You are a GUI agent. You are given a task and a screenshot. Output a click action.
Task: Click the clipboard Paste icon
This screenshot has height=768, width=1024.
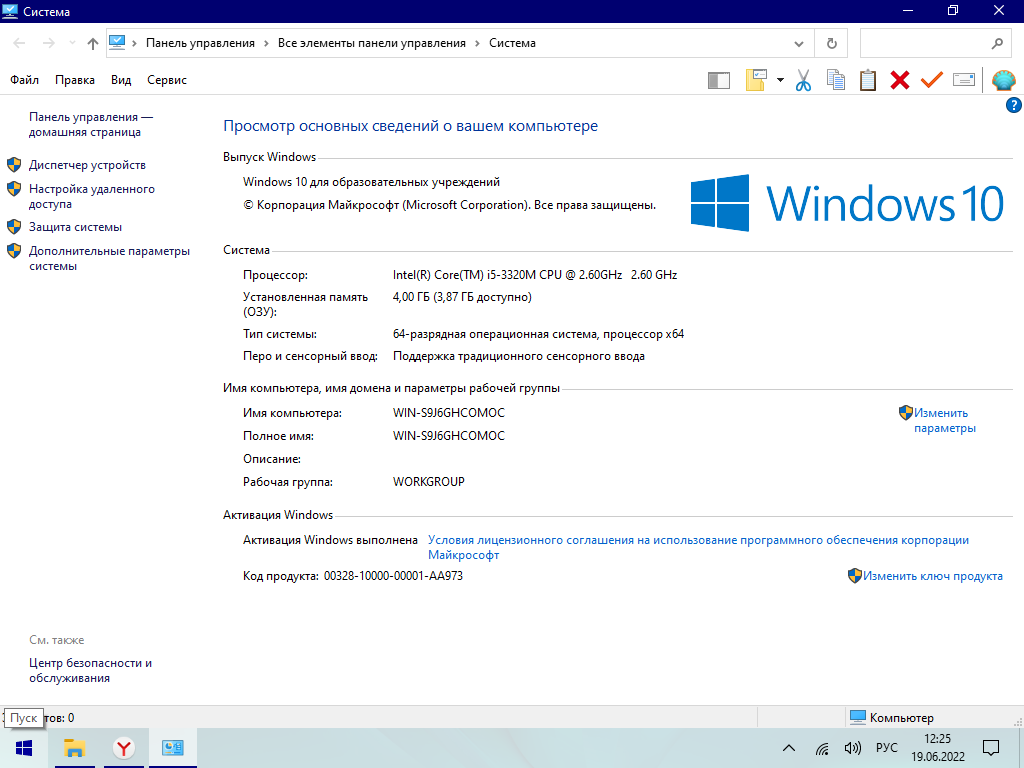[868, 80]
